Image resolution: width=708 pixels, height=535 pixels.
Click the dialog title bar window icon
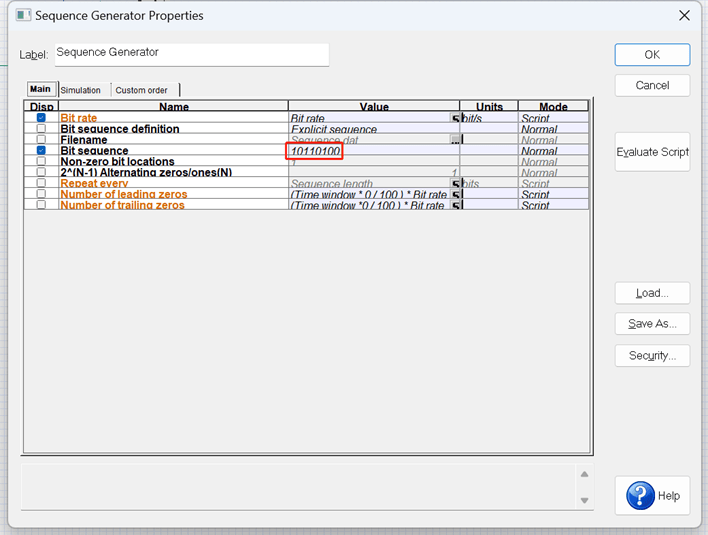pyautogui.click(x=23, y=15)
